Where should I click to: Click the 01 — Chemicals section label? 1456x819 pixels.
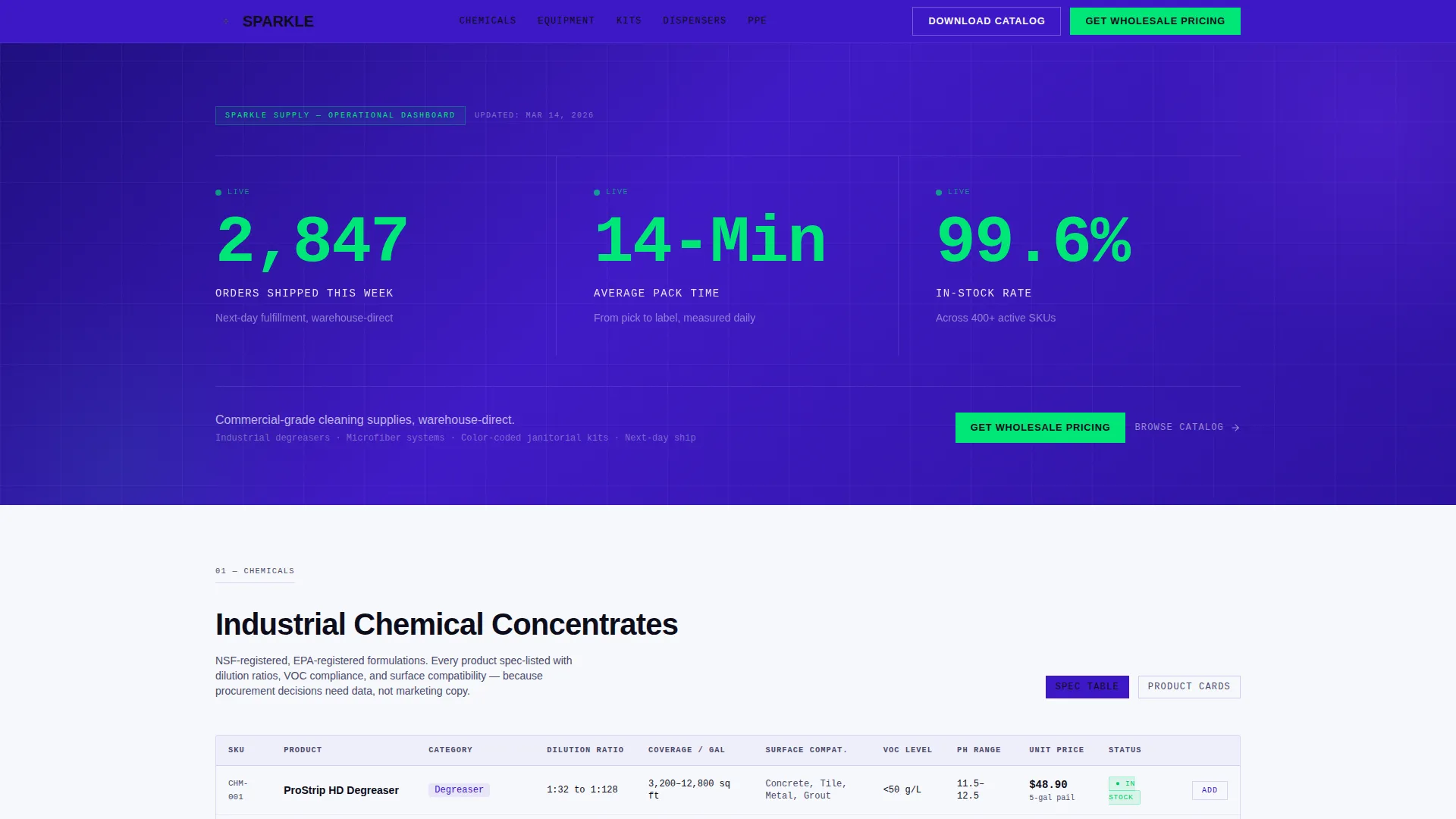(255, 571)
